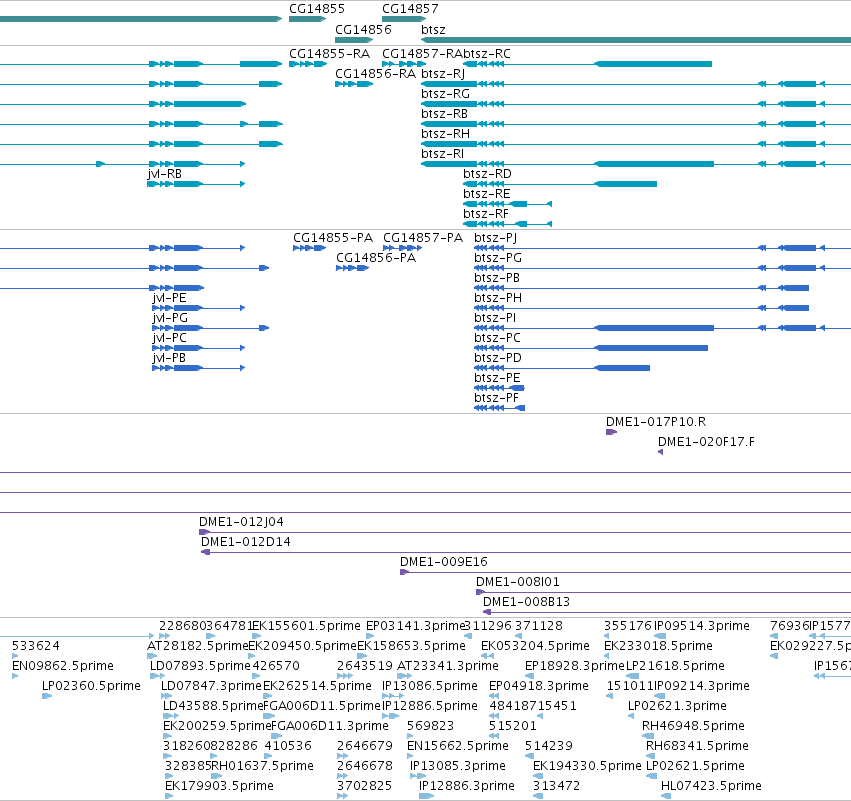Image resolution: width=851 pixels, height=801 pixels.
Task: Open the btsz-PF protein label
Action: (x=496, y=398)
